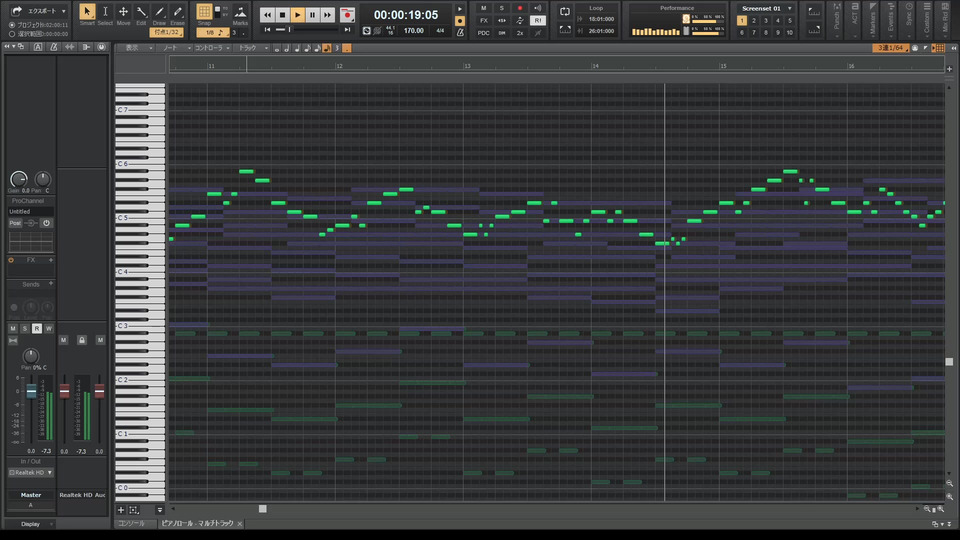Fast forward the transport
The width and height of the screenshot is (960, 540).
coord(328,15)
